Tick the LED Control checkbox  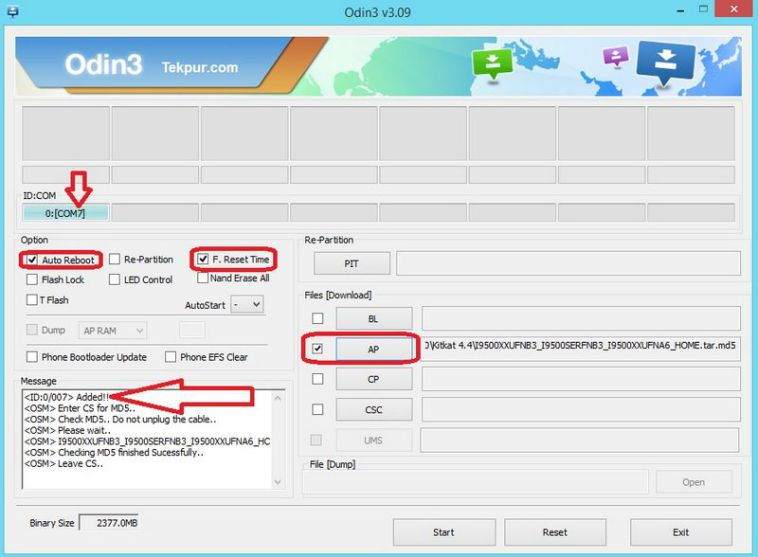(x=115, y=279)
